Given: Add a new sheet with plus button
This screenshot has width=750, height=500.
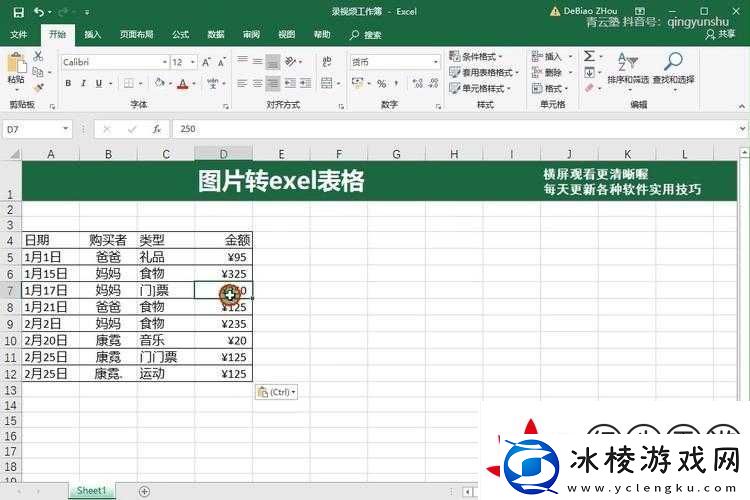Looking at the screenshot, I should click(x=144, y=491).
